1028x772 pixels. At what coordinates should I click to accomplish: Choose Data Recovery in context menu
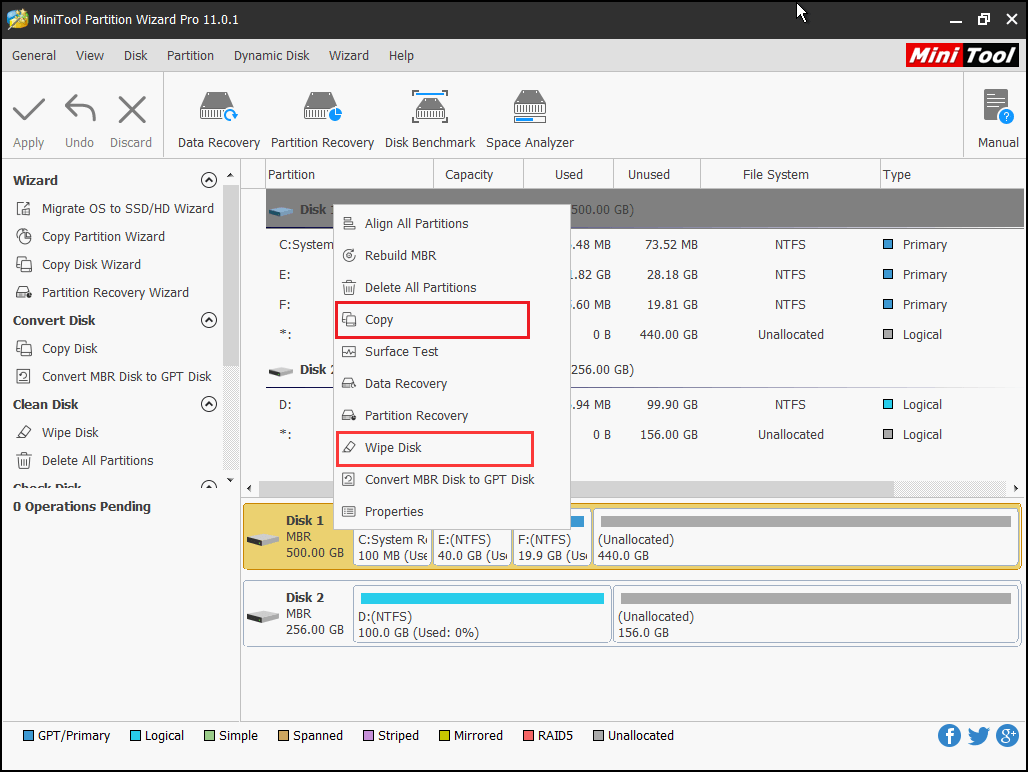click(x=452, y=383)
